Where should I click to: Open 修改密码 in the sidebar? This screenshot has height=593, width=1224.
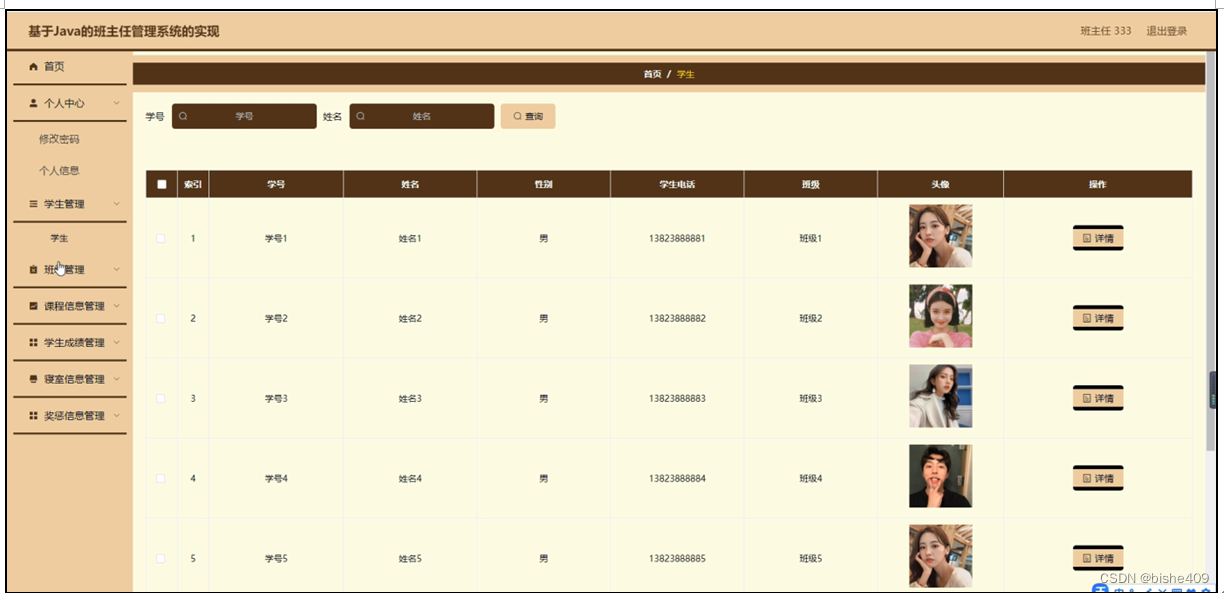tap(59, 139)
